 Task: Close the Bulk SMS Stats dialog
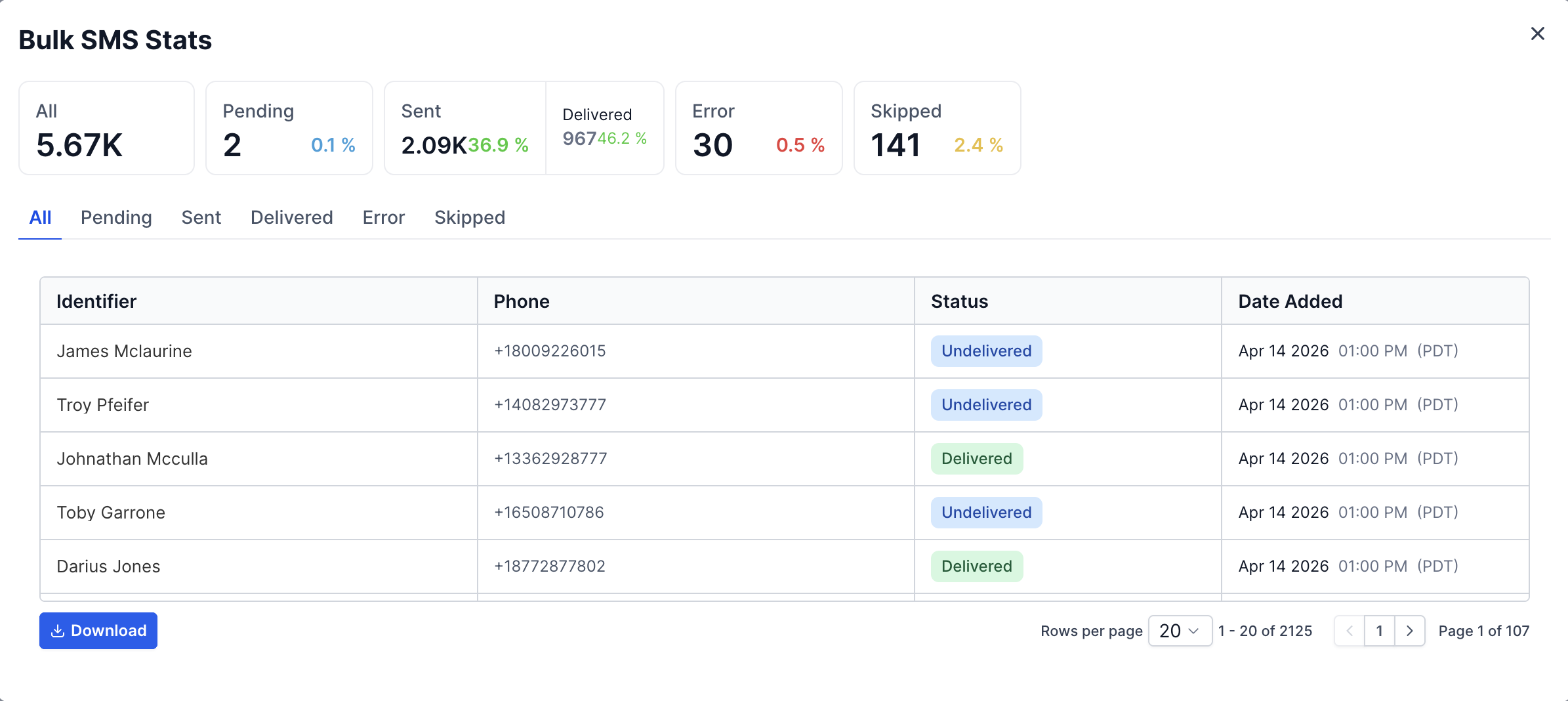pyautogui.click(x=1538, y=33)
